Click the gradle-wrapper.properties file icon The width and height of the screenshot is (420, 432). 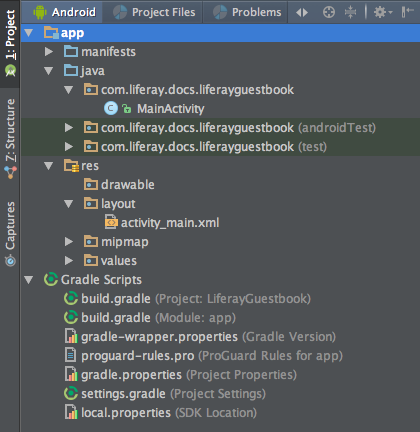(71, 336)
